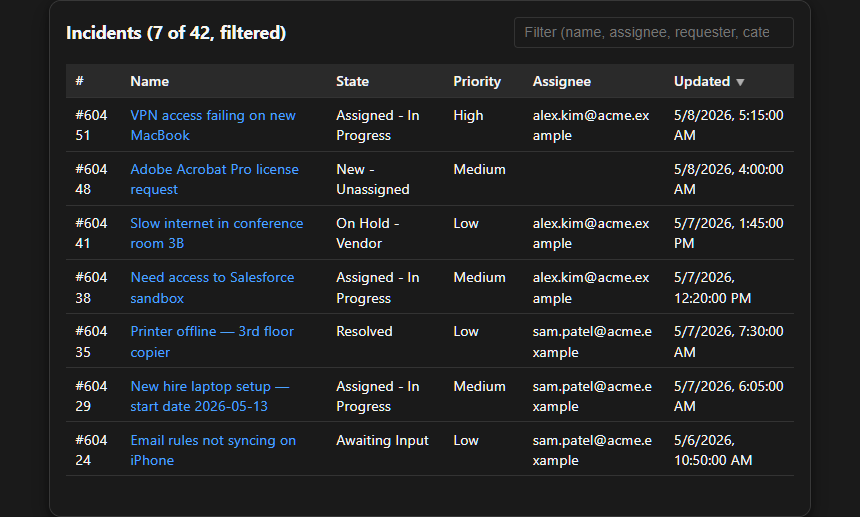Open Adobe Acrobat Pro license request incident
Viewport: 860px width, 517px height.
pos(214,179)
